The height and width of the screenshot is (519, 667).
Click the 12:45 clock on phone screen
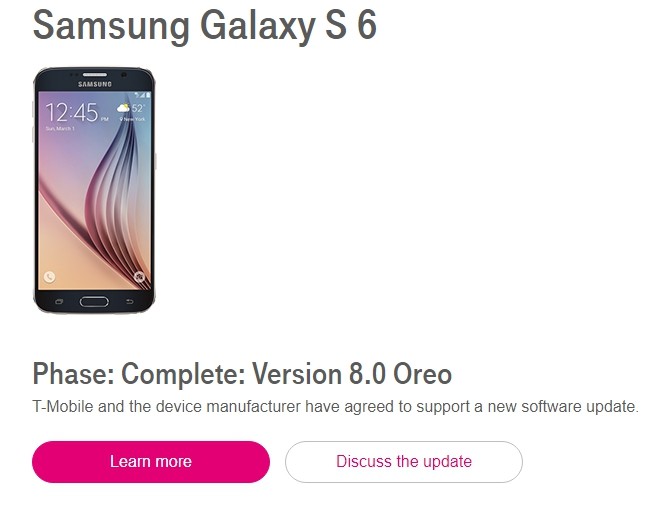coord(72,112)
